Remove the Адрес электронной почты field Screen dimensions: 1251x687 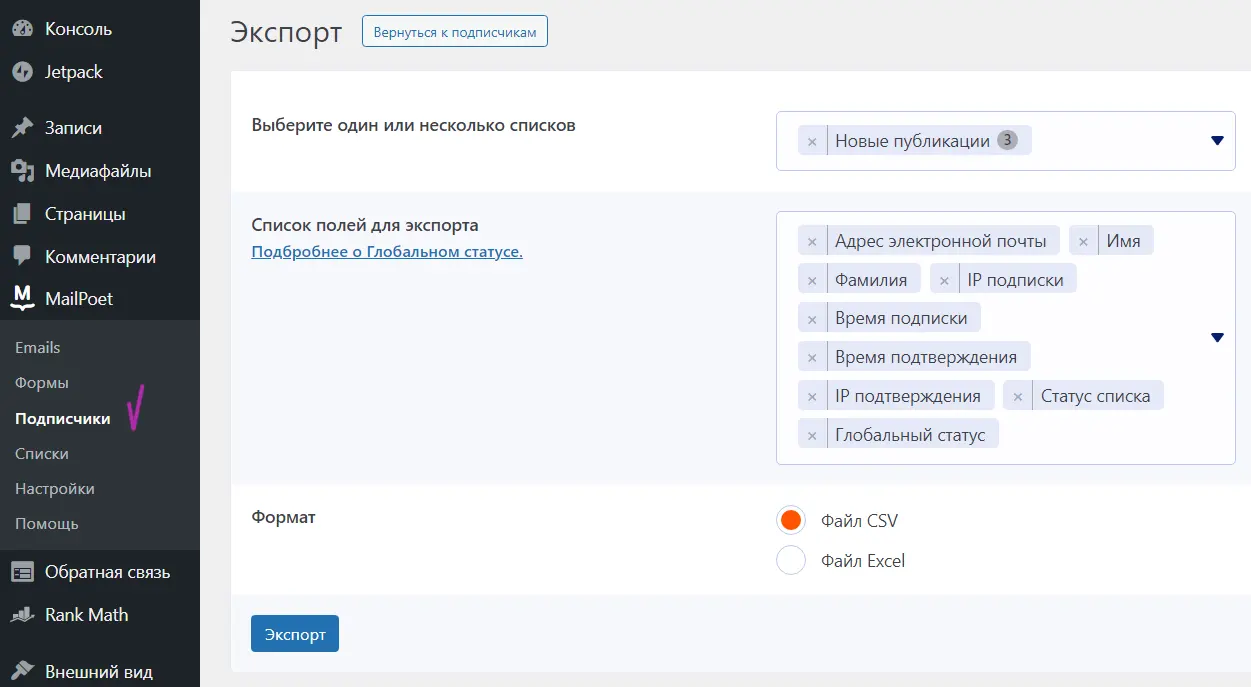tap(812, 242)
